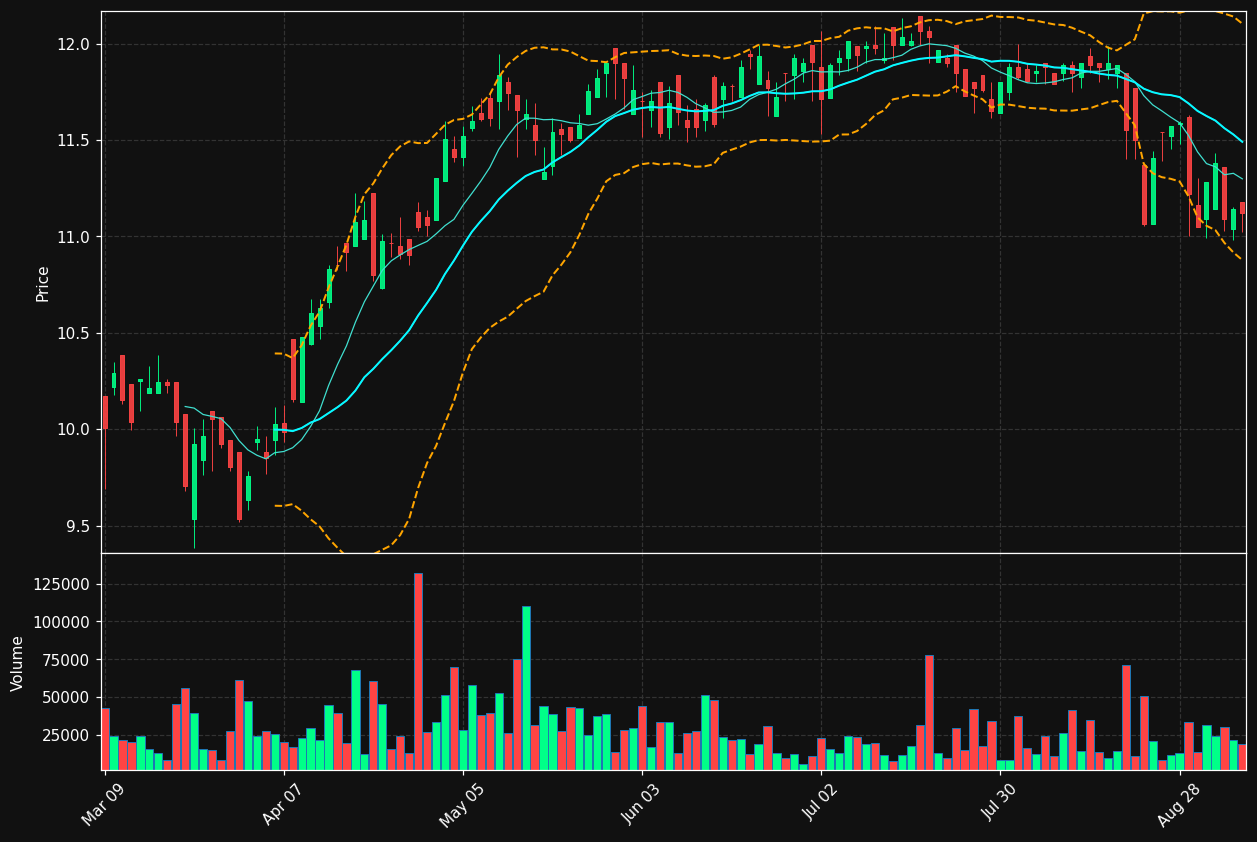The height and width of the screenshot is (842, 1257).
Task: Click the 125000 volume tick label
Action: click(x=63, y=584)
